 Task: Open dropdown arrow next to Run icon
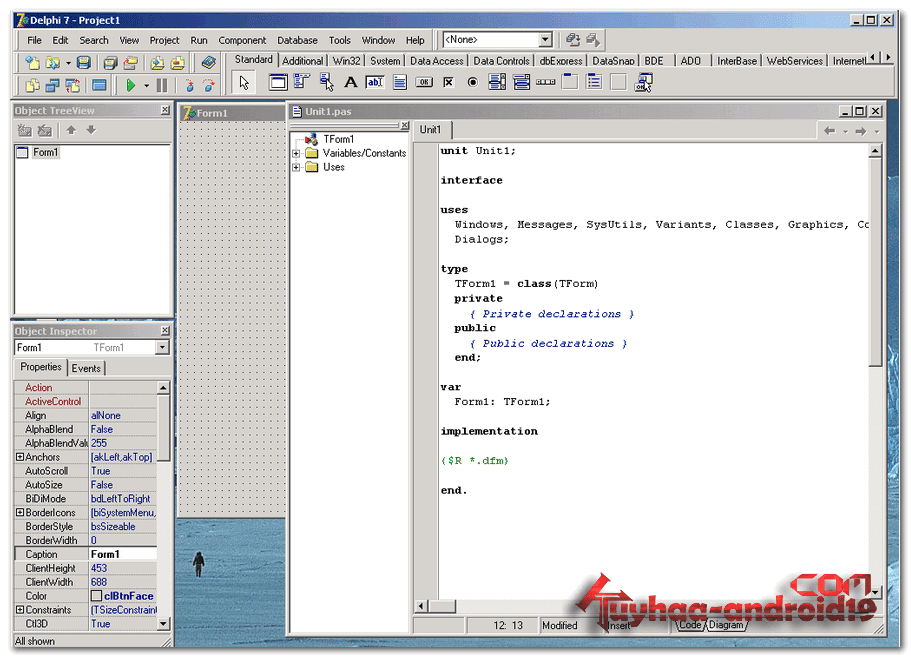point(146,85)
